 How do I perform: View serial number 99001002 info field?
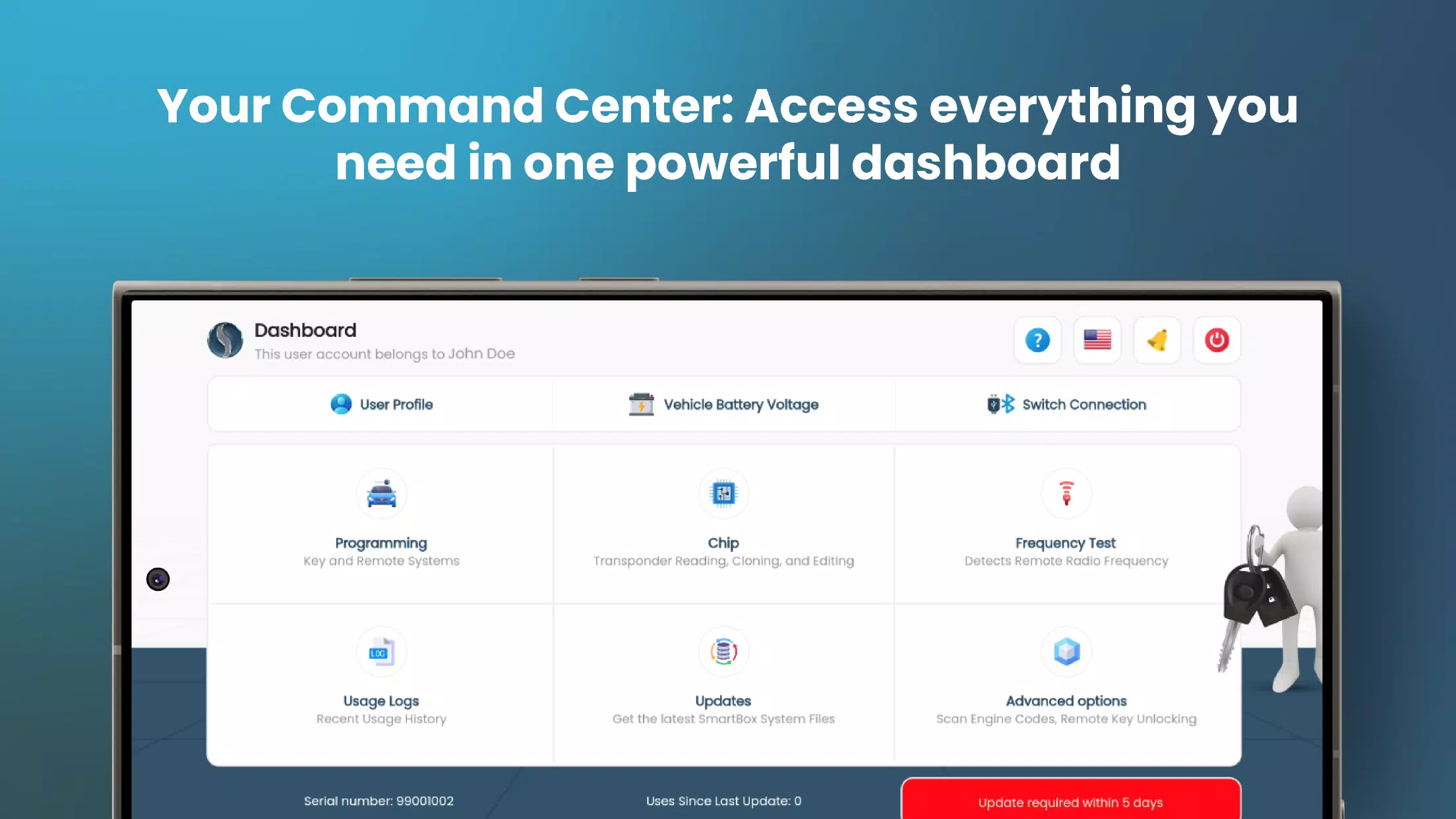click(378, 801)
